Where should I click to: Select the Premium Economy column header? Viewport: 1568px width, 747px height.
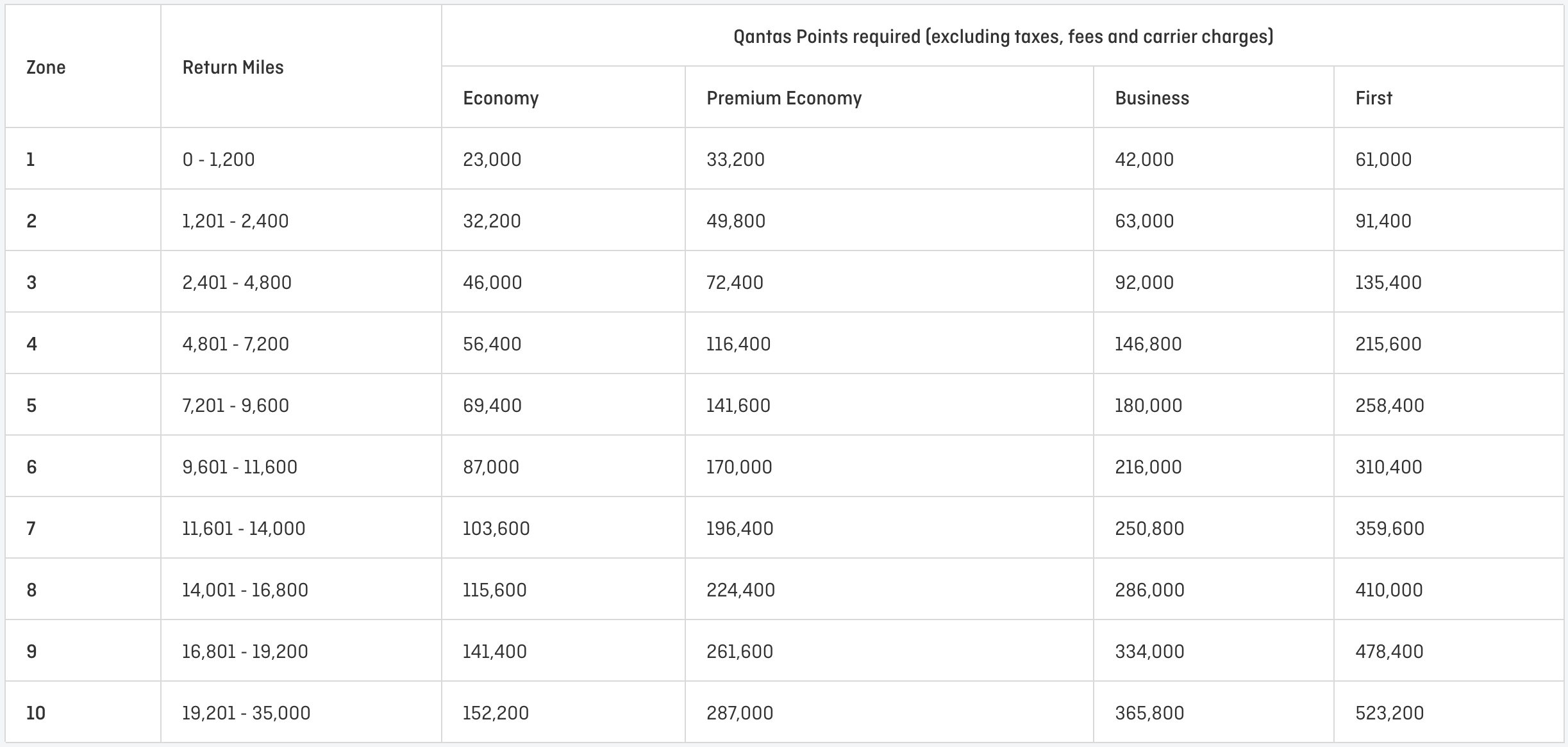click(783, 98)
